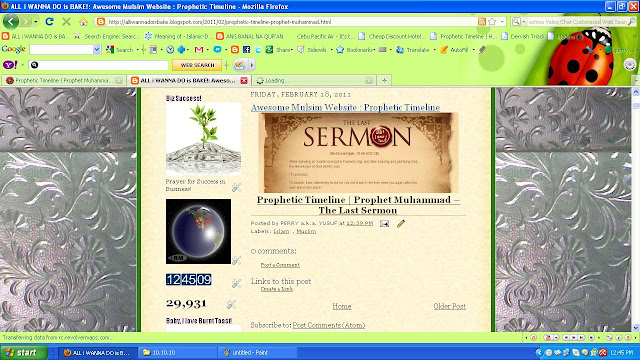
Task: Reload the page with the blue Refresh icon
Action: (49, 22)
